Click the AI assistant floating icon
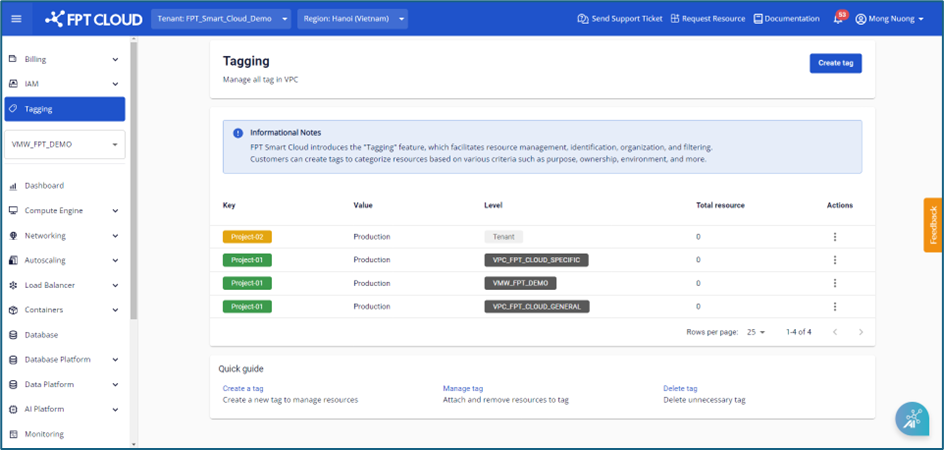The width and height of the screenshot is (944, 450). tap(911, 419)
